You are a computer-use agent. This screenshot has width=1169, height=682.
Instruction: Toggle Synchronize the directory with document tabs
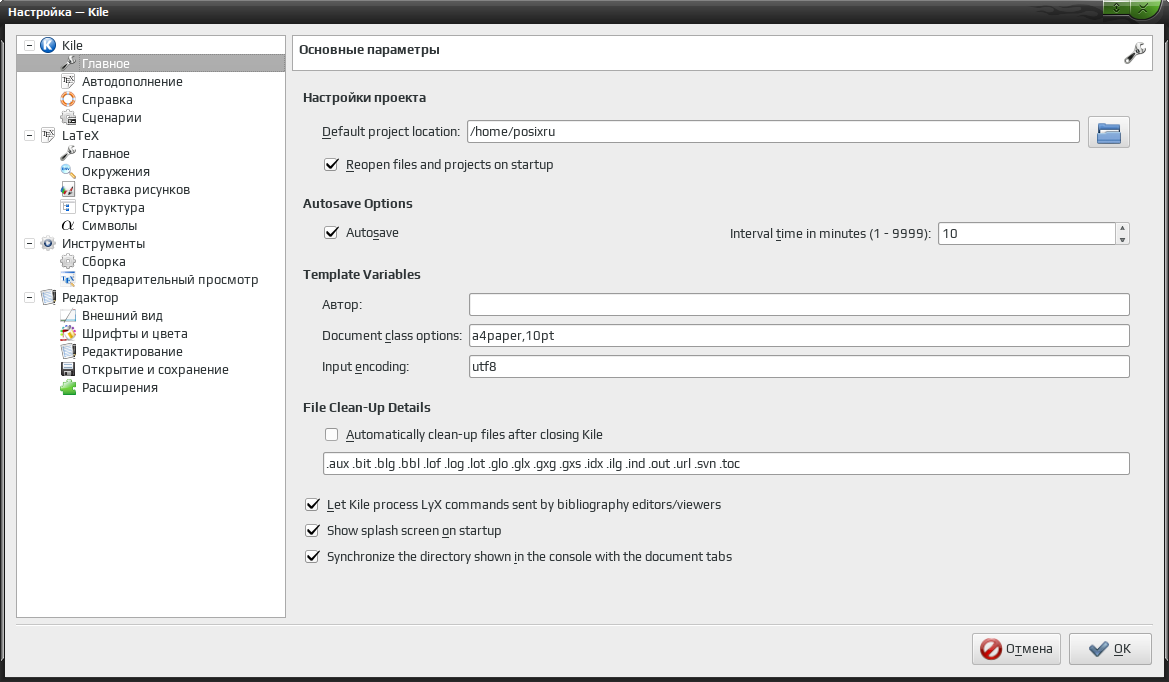point(312,557)
